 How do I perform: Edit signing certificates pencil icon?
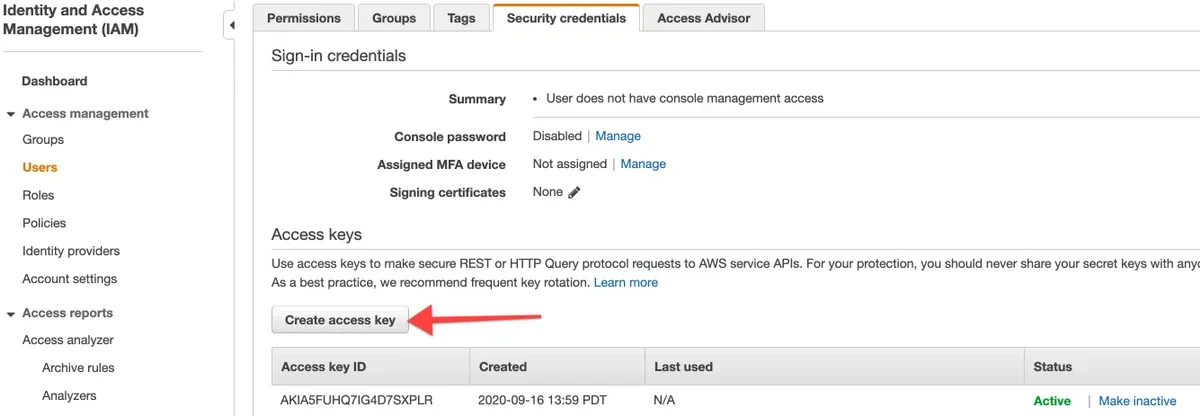(574, 193)
